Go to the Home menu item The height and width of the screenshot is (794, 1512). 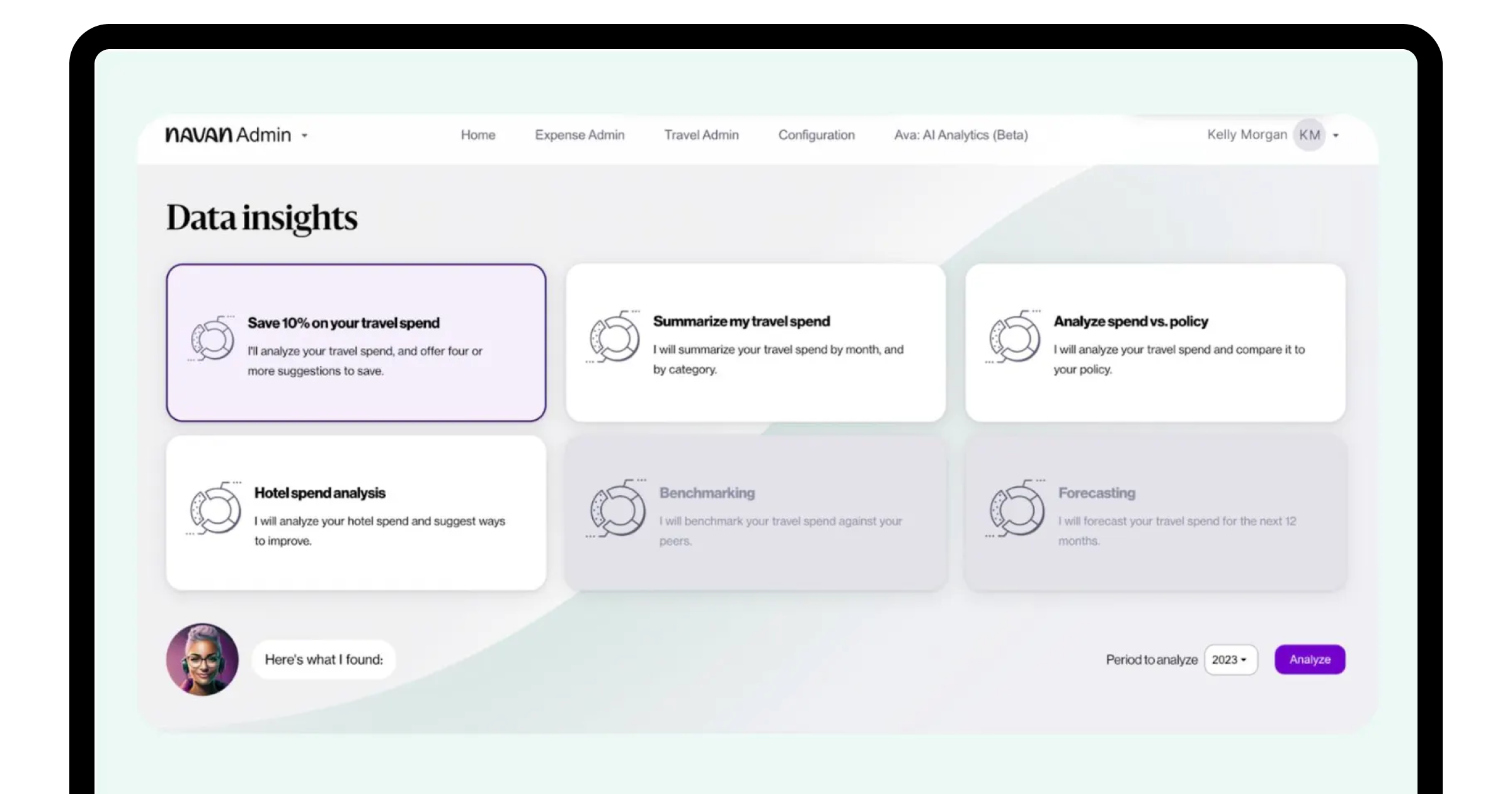coord(478,135)
